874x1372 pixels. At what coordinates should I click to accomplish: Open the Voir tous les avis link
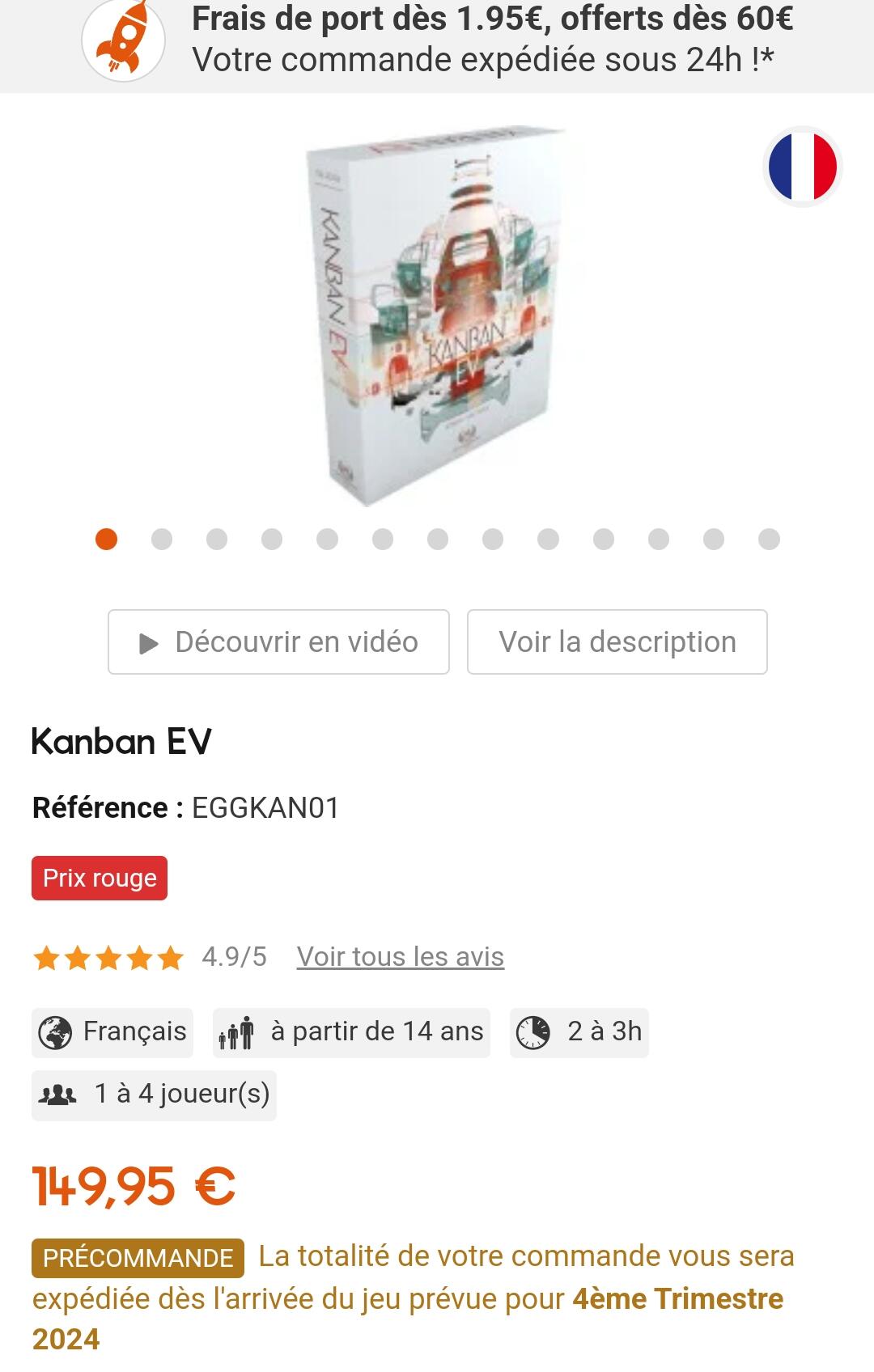pyautogui.click(x=401, y=957)
